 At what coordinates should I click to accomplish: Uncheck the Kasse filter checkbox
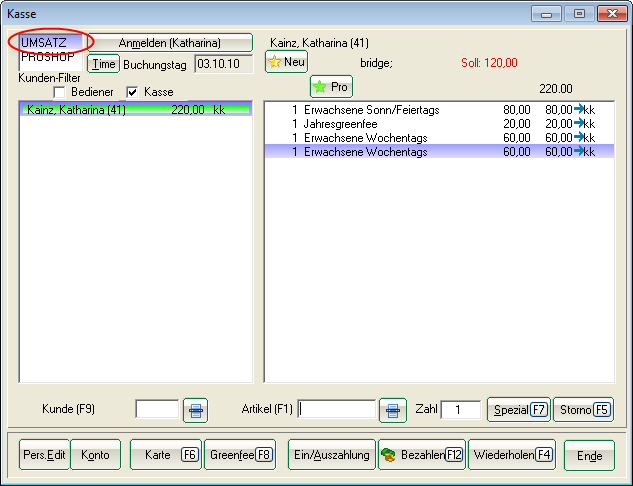132,92
